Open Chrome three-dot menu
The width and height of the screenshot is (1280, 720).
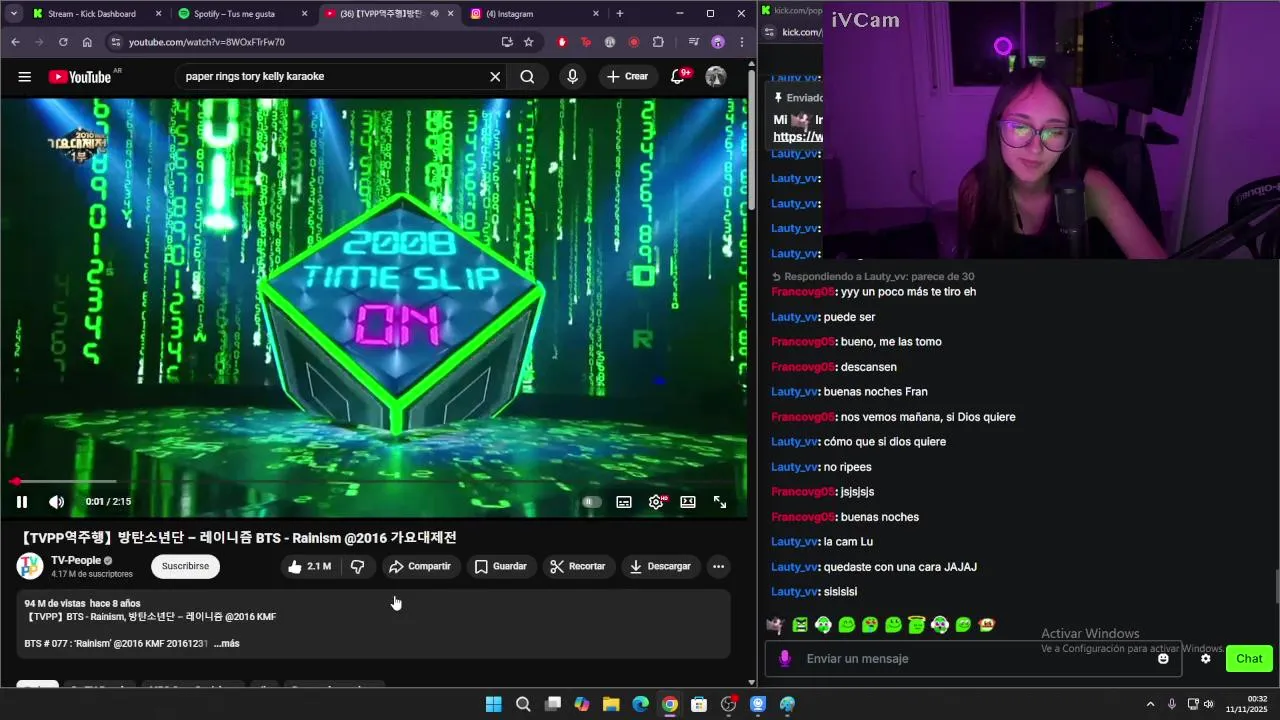741,42
